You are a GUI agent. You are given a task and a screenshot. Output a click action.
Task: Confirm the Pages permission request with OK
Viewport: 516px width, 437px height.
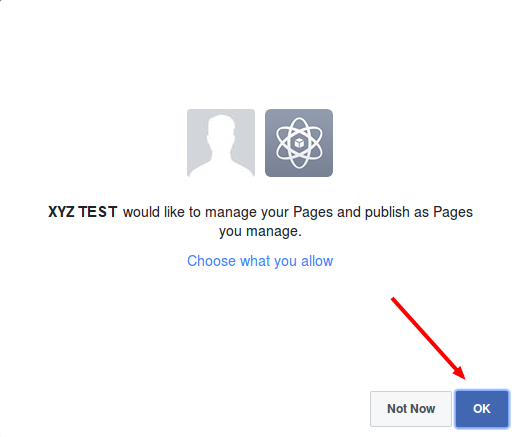pos(482,409)
